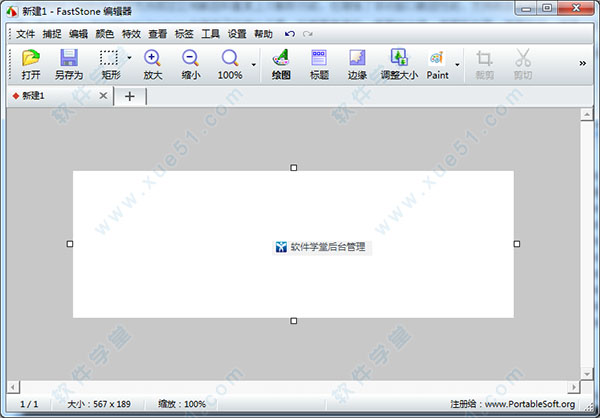Click the top resize handle of canvas

pyautogui.click(x=293, y=168)
